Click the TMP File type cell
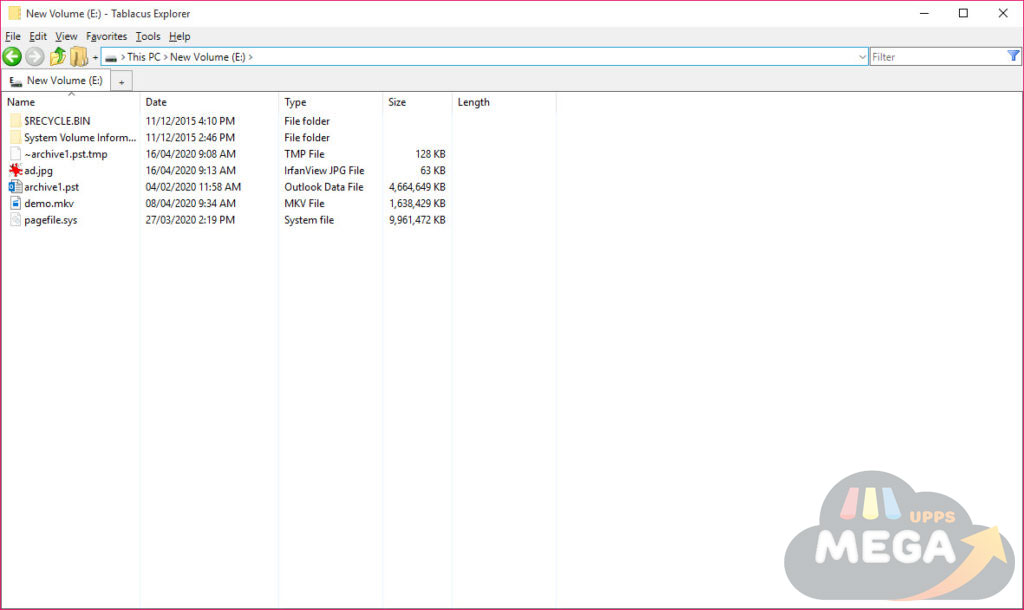 coord(304,154)
